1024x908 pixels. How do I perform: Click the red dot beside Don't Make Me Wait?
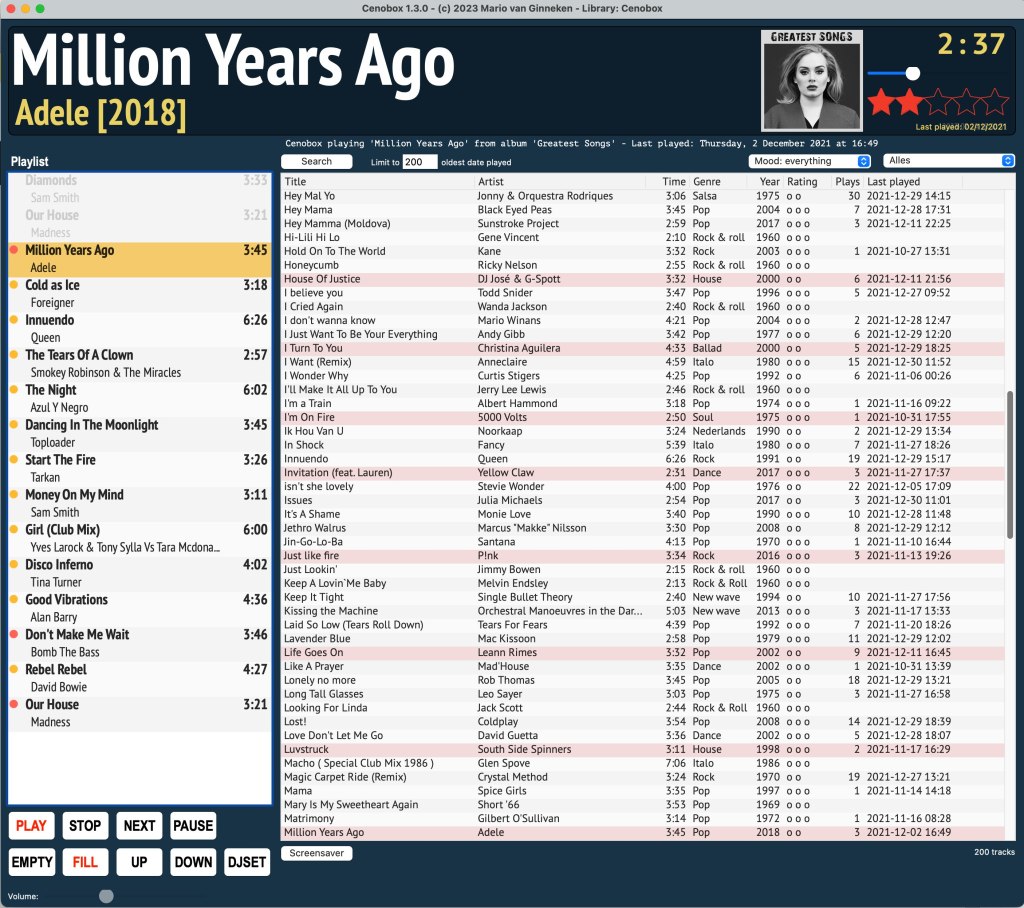tap(14, 635)
